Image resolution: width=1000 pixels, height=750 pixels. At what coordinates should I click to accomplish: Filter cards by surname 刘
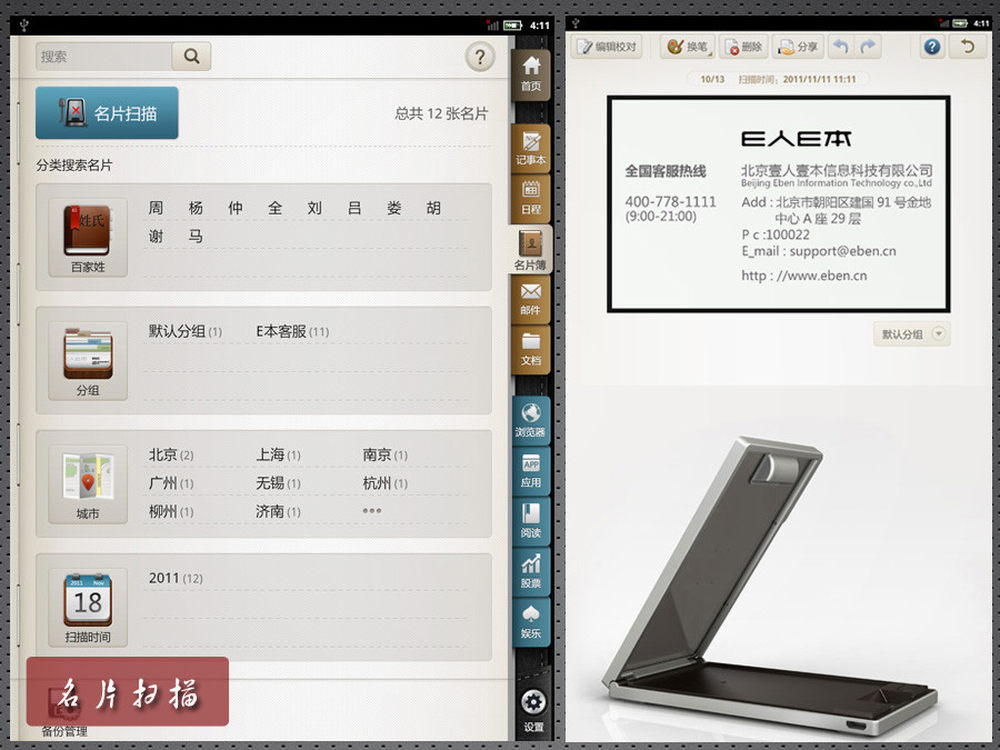314,208
